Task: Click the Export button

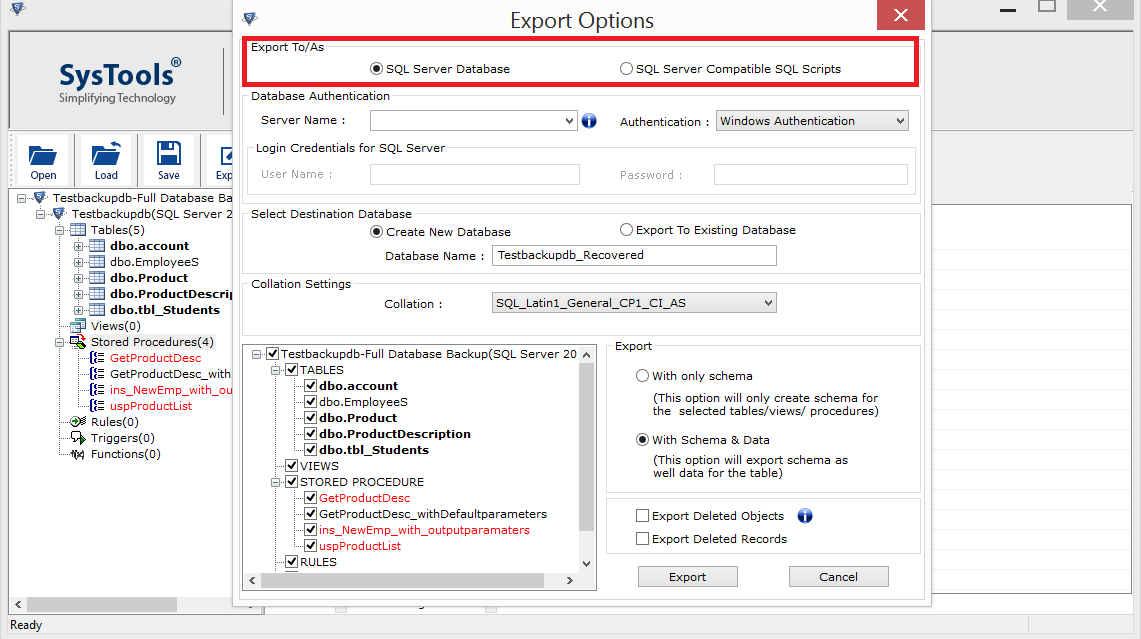Action: click(688, 576)
